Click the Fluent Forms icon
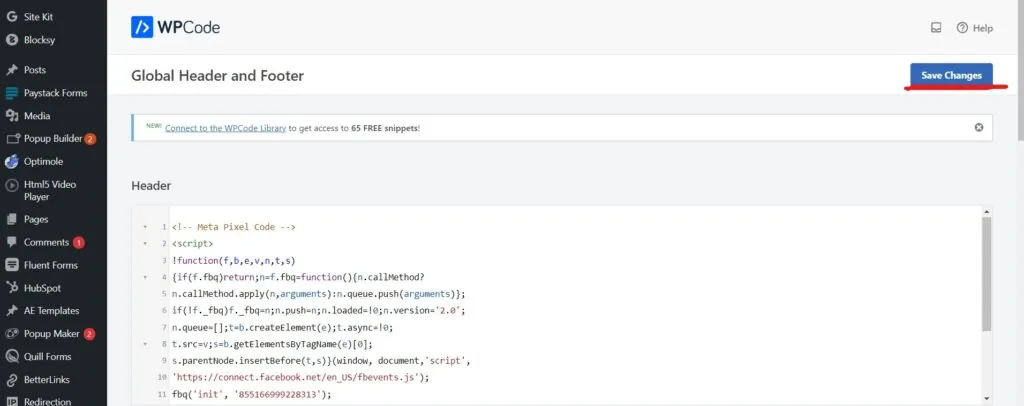The width and height of the screenshot is (1024, 406). (x=12, y=265)
